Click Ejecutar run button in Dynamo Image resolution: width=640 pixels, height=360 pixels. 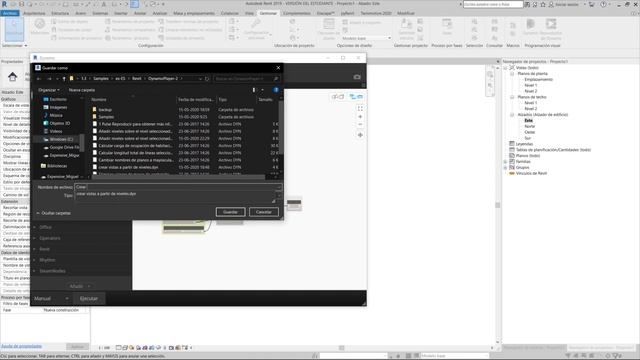(x=89, y=298)
